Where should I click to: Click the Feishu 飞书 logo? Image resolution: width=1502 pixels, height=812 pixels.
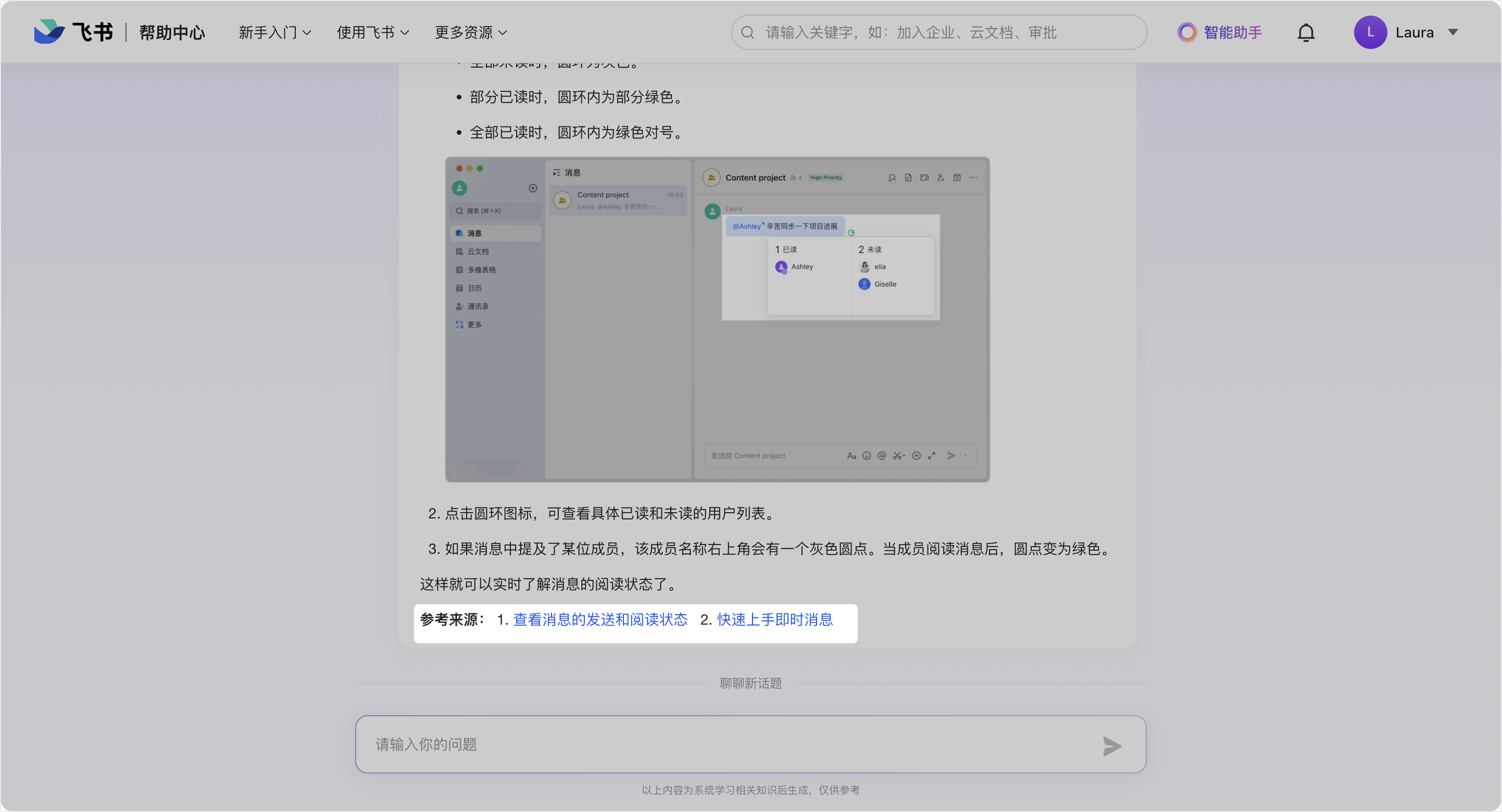coord(73,32)
